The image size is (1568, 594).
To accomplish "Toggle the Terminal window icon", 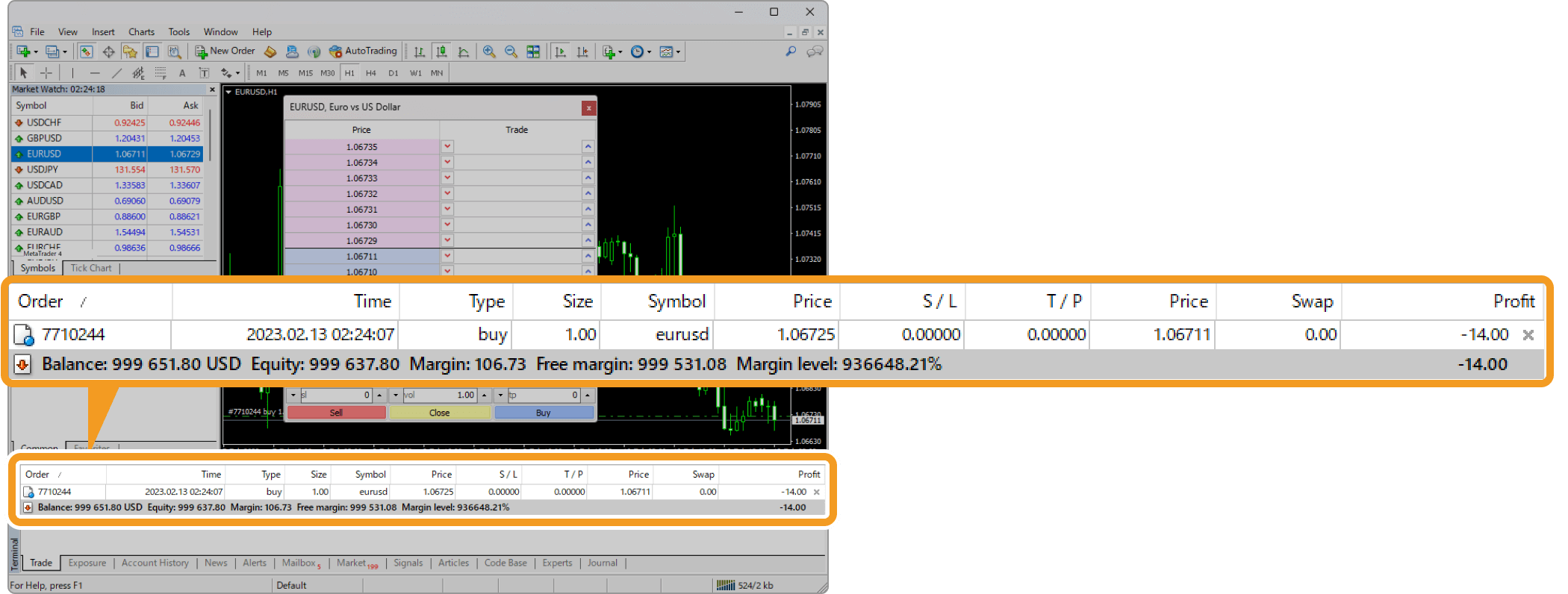I will (x=152, y=51).
